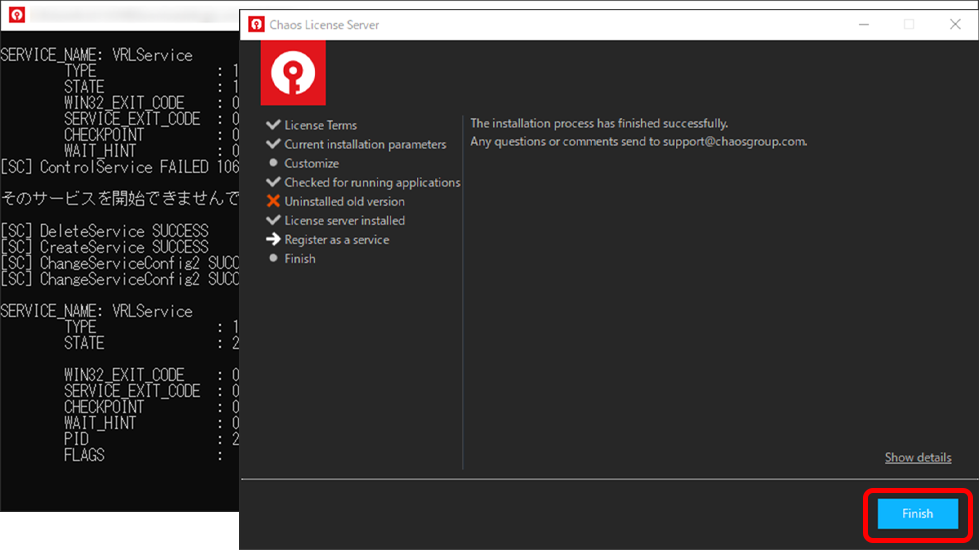Click the support@chaosgroup.com contact line
The image size is (979, 550).
[638, 142]
